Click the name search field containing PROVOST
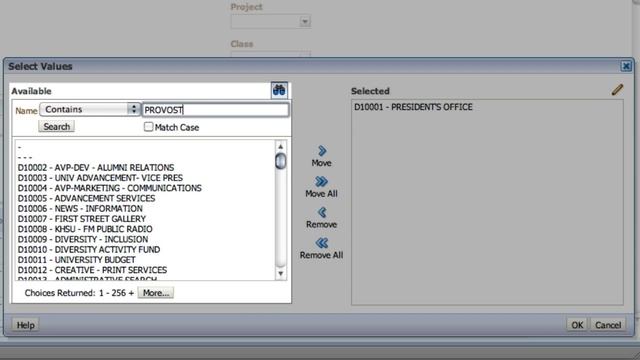This screenshot has width=640, height=360. [216, 110]
